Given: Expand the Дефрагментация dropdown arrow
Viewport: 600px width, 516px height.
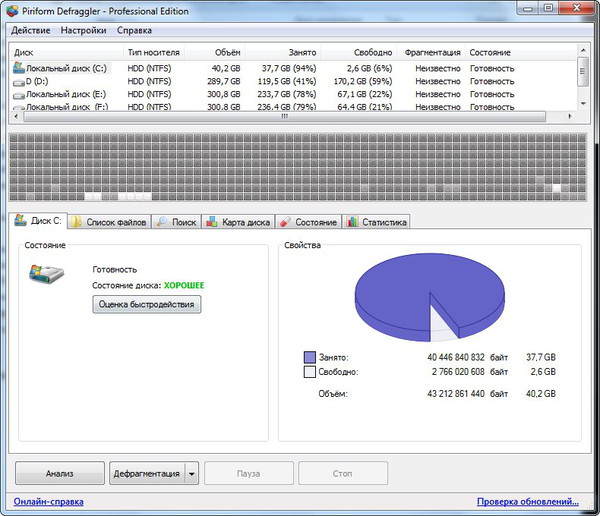Looking at the screenshot, I should pyautogui.click(x=193, y=473).
